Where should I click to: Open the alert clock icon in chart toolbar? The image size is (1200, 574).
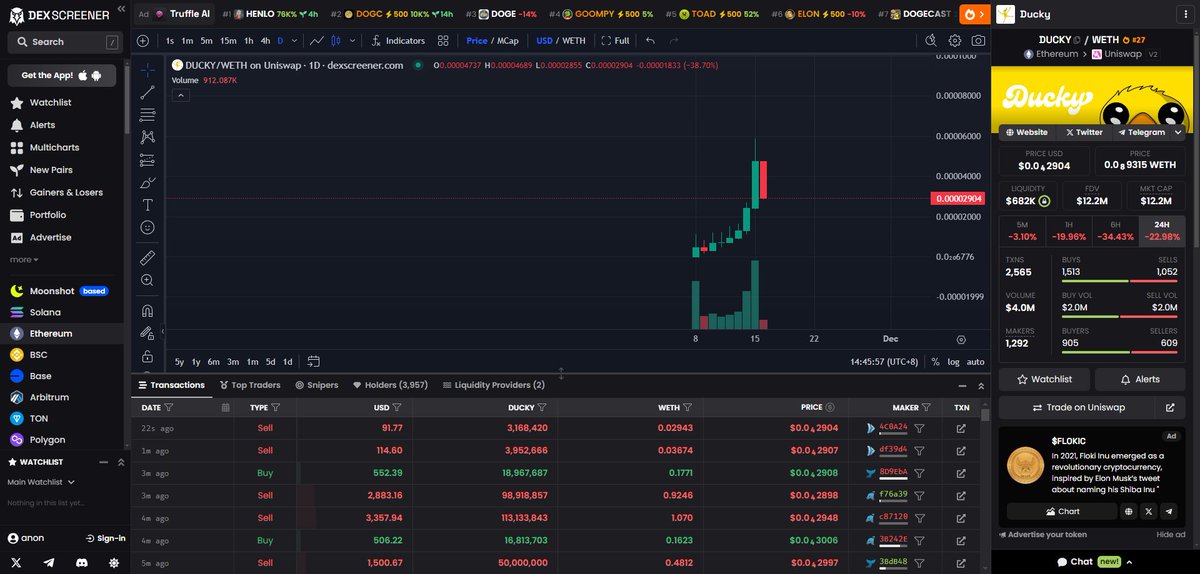pos(931,41)
